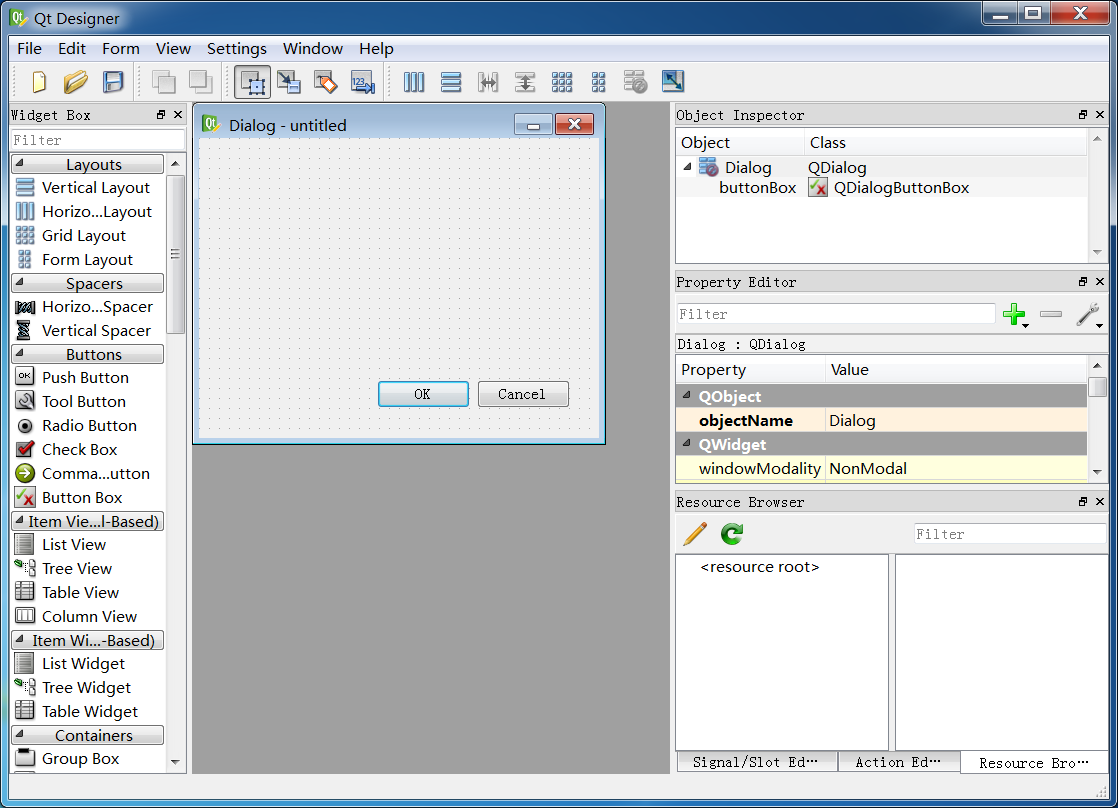Apply Lay Out in a Grid
The height and width of the screenshot is (808, 1118).
pyautogui.click(x=562, y=82)
